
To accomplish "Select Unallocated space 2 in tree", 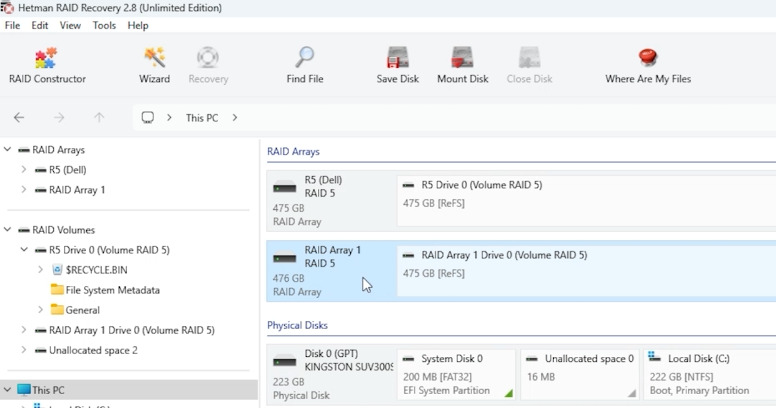I will point(93,350).
